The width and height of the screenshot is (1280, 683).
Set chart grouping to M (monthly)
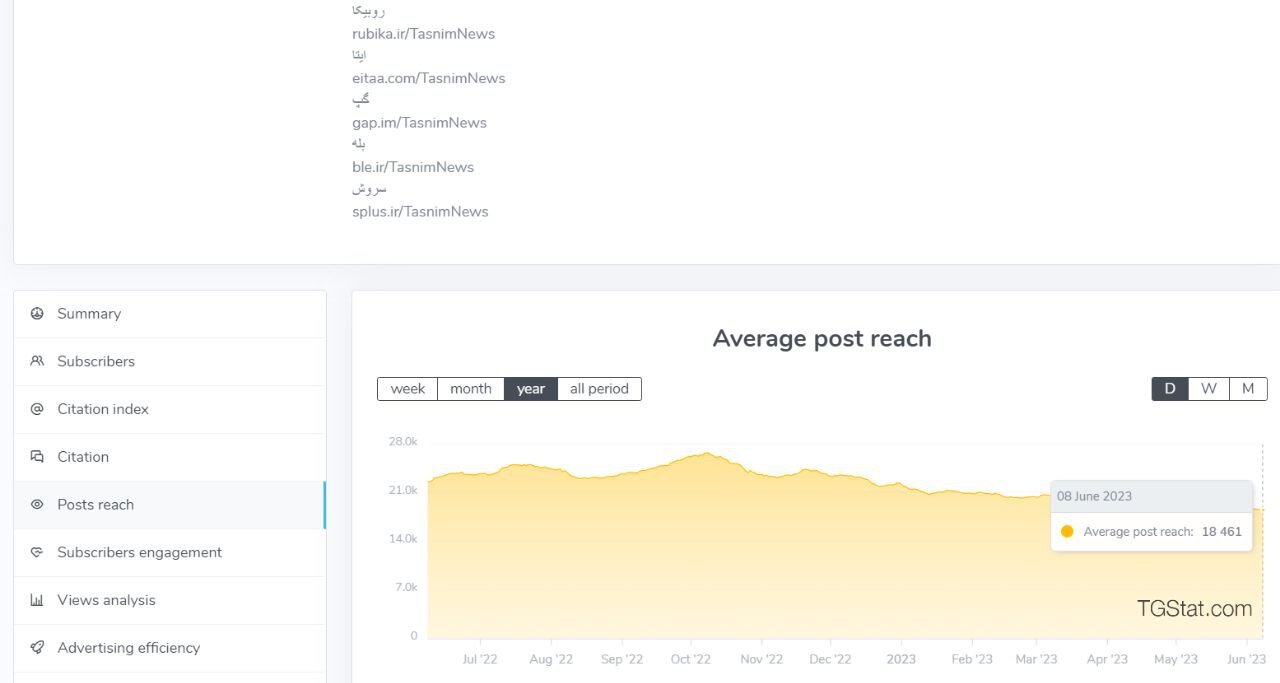[1247, 389]
